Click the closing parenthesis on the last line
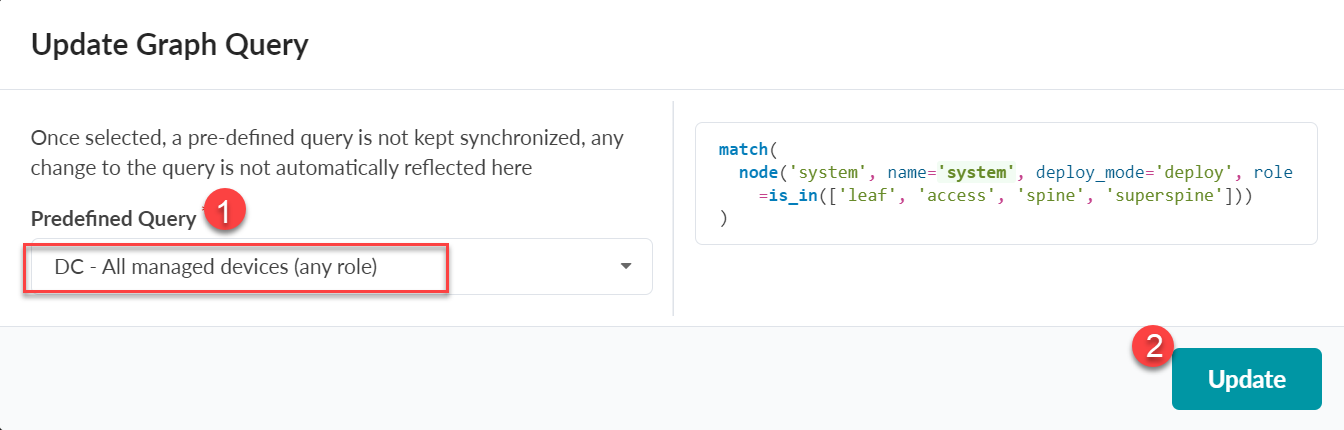The width and height of the screenshot is (1344, 430). 723,219
